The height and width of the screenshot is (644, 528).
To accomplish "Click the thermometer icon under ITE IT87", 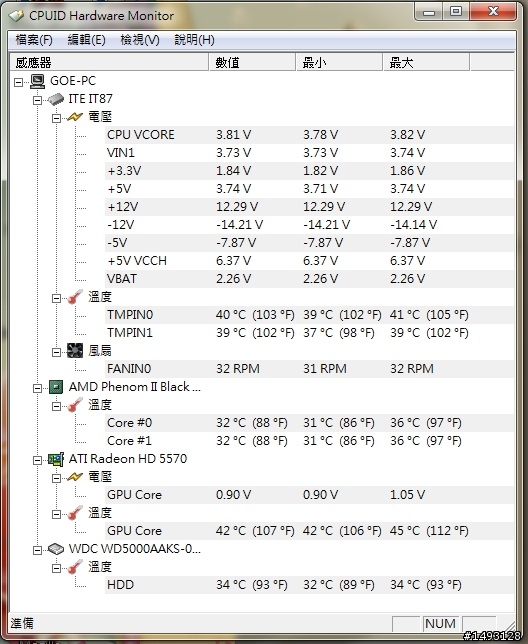I will [x=75, y=297].
